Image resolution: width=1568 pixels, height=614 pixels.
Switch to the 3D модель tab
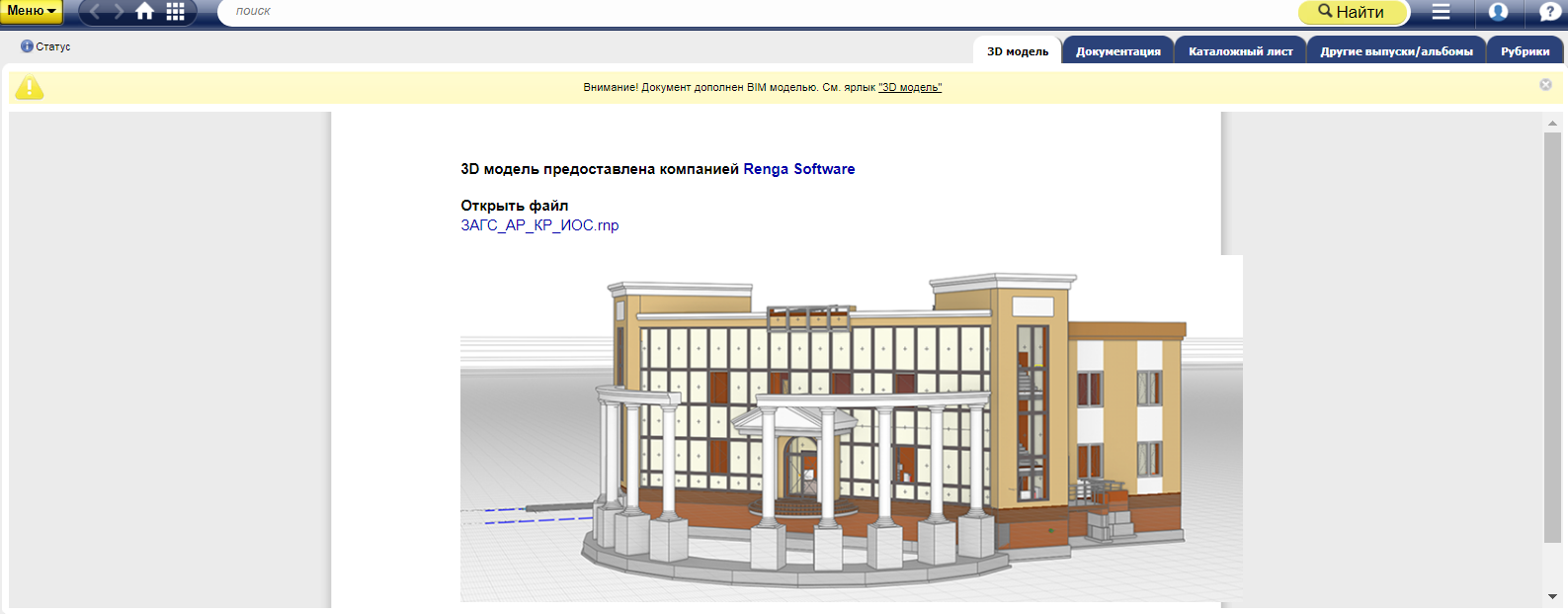click(1018, 51)
